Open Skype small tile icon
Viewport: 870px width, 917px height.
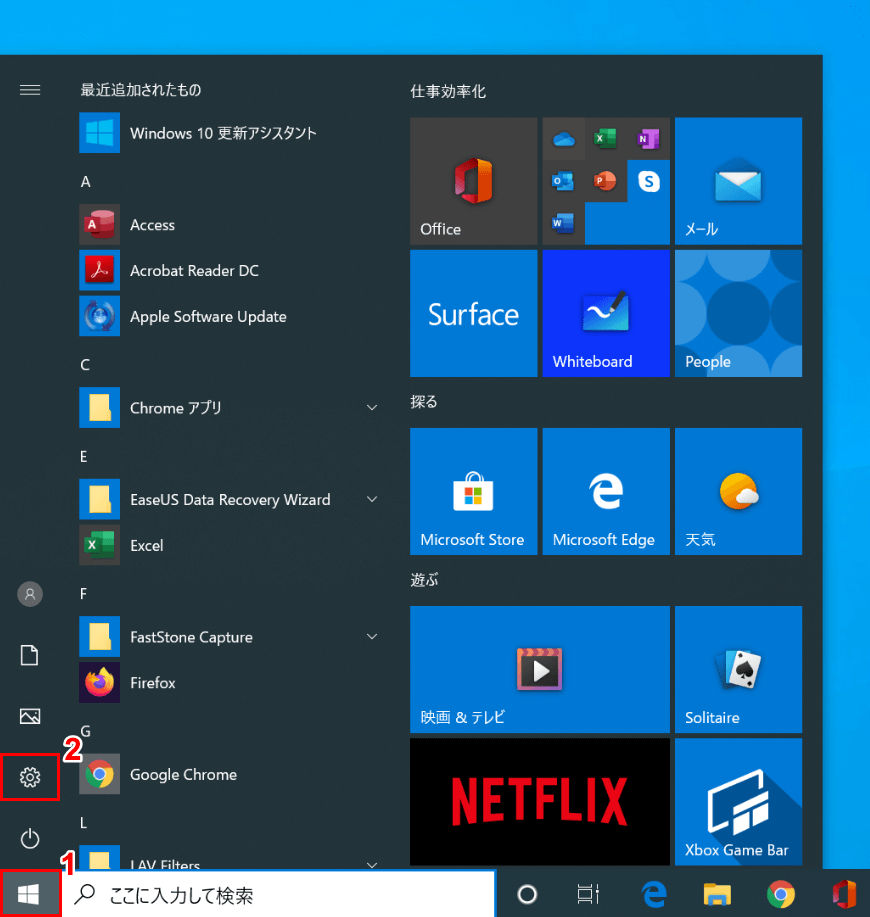click(648, 181)
